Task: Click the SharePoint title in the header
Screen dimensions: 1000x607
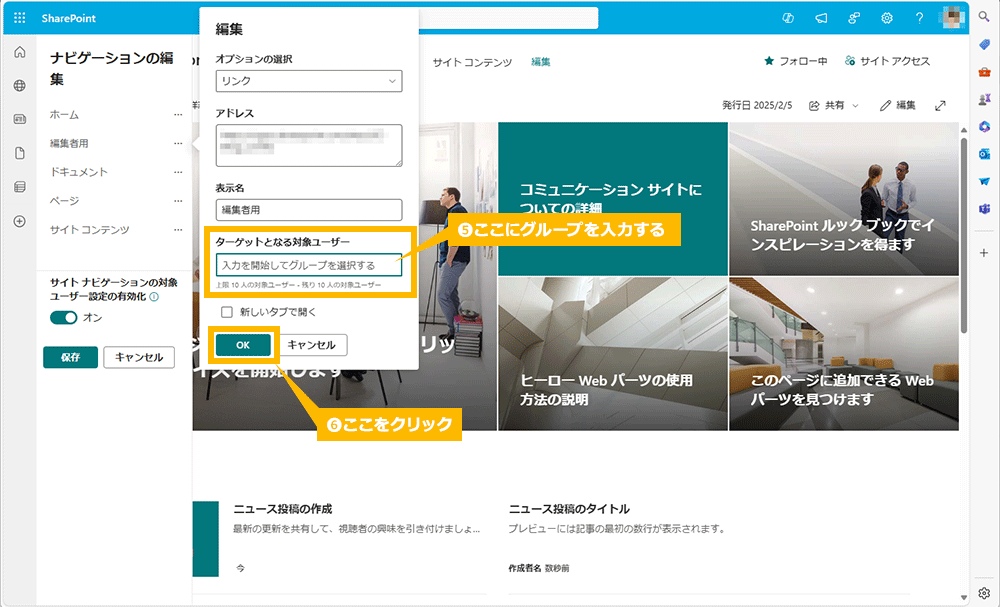Action: pyautogui.click(x=68, y=18)
